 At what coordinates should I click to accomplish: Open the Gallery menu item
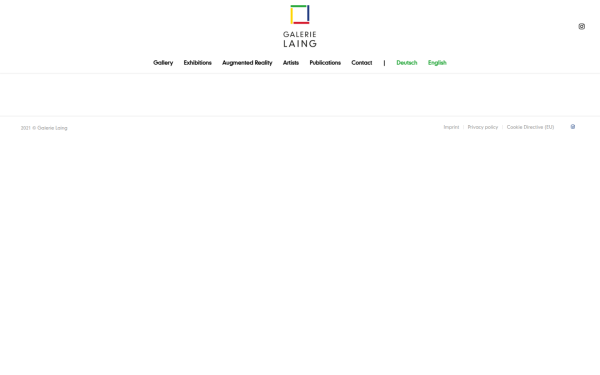[163, 63]
